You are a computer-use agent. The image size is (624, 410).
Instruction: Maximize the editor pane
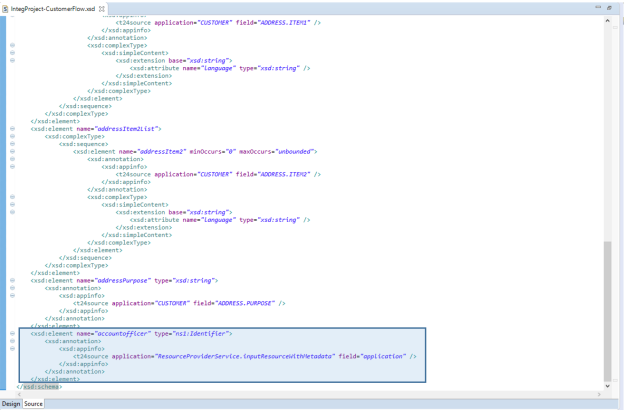[611, 7]
